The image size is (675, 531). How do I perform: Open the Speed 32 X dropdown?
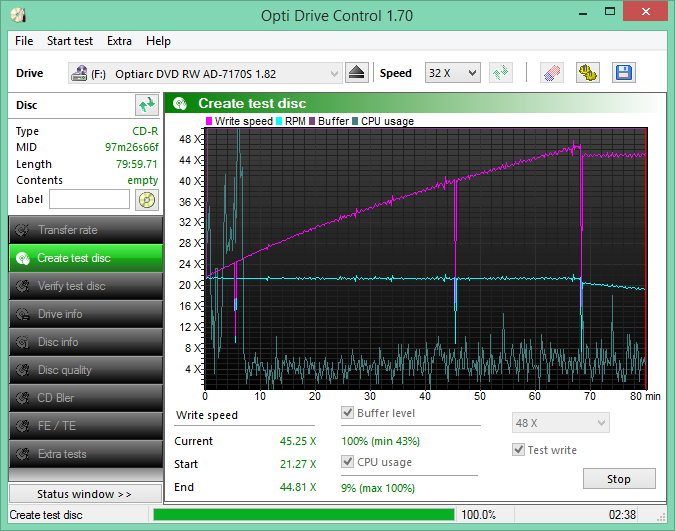452,73
